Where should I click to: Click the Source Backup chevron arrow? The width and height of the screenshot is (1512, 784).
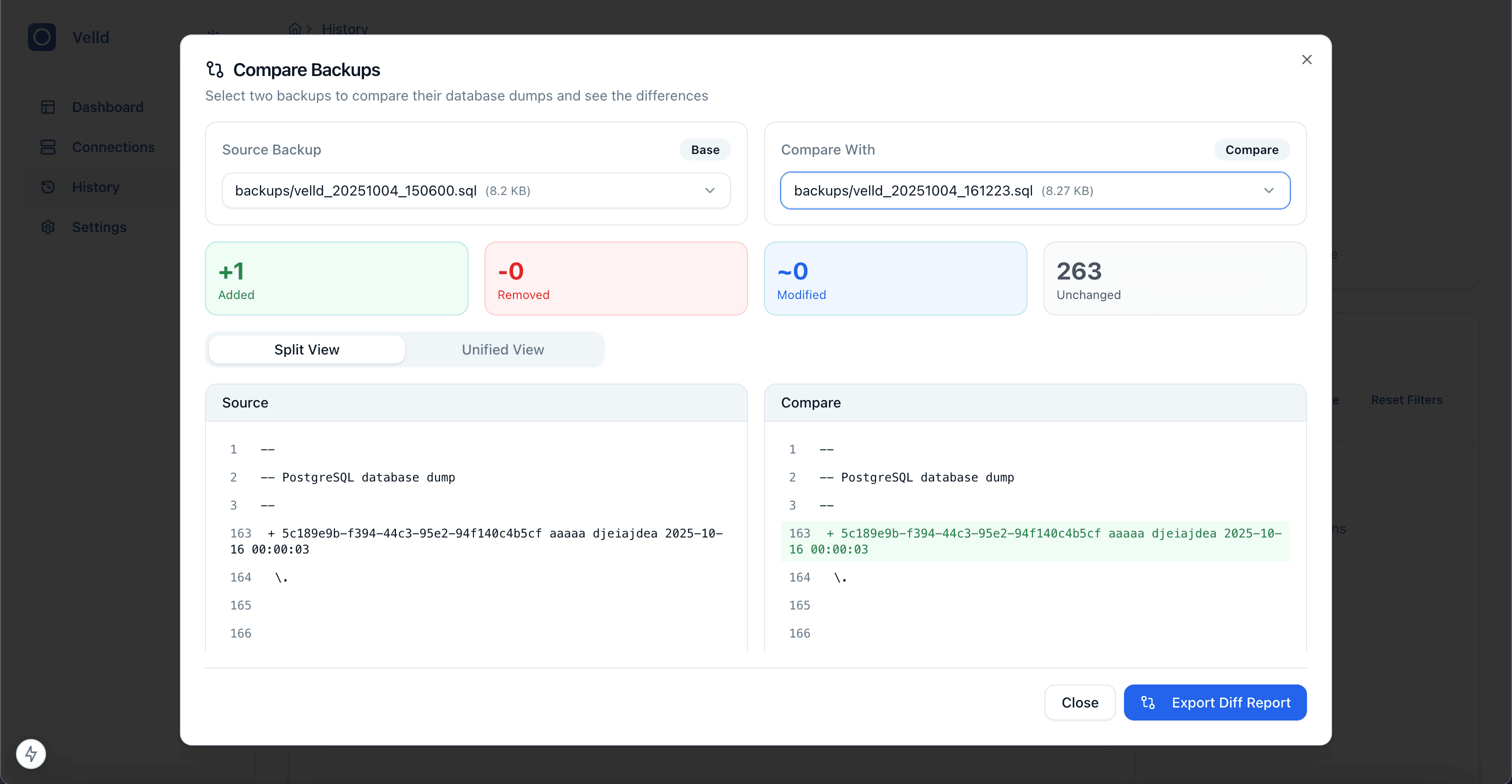click(x=709, y=190)
